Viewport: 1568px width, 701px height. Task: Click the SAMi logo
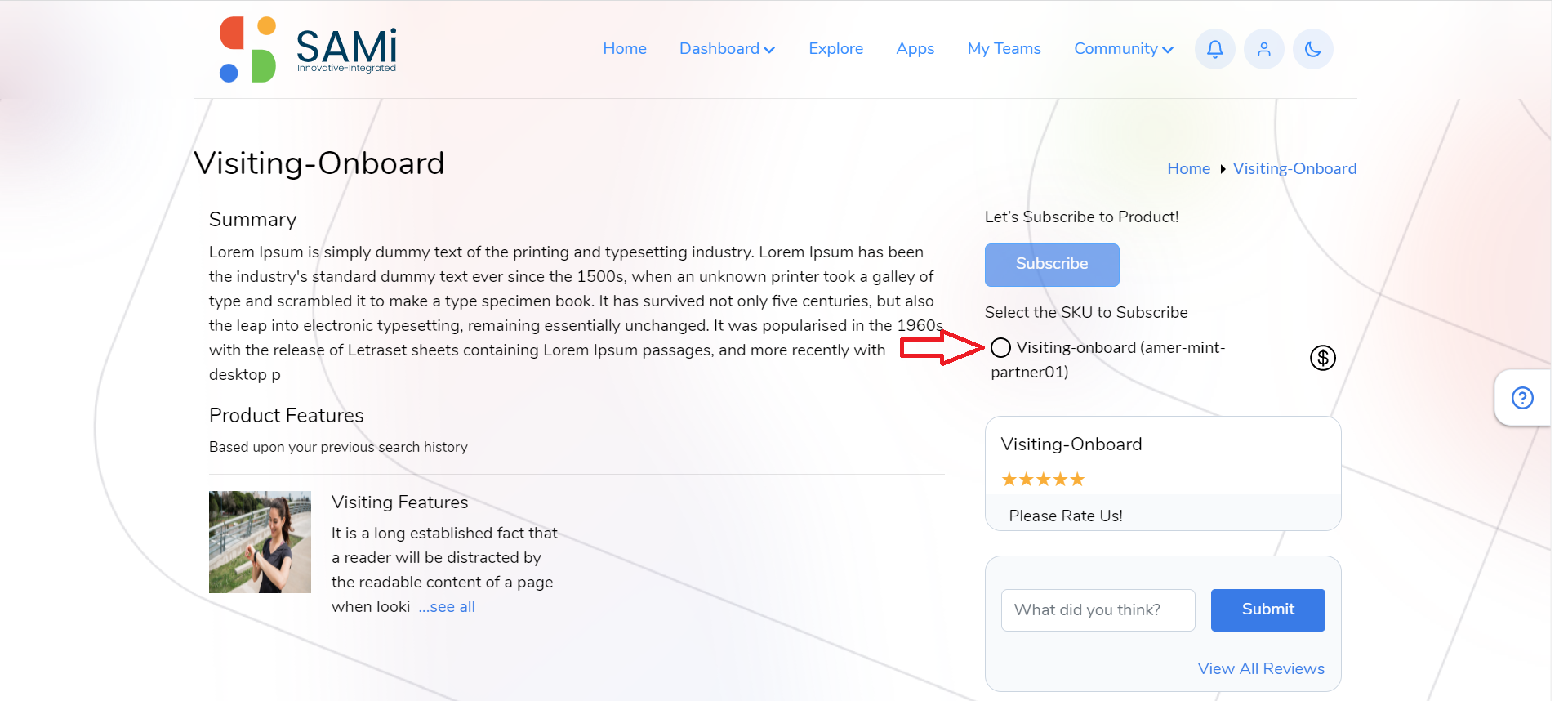(x=308, y=49)
